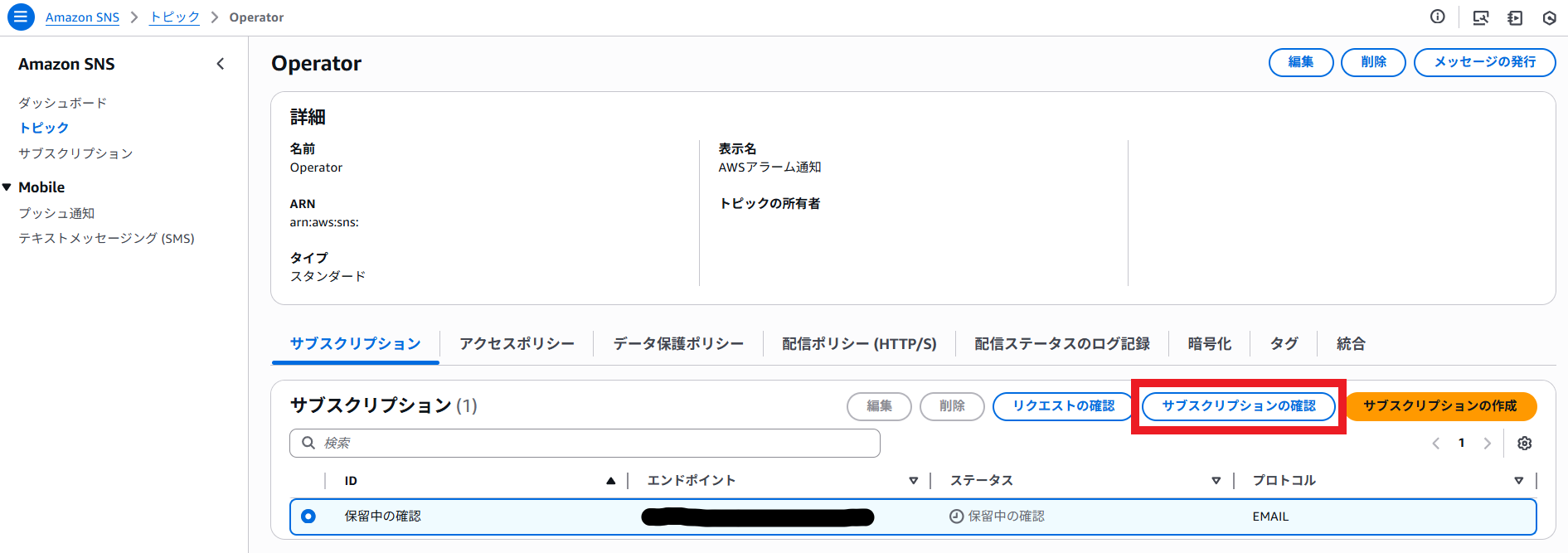Click the notebook play panel icon

(x=1515, y=17)
